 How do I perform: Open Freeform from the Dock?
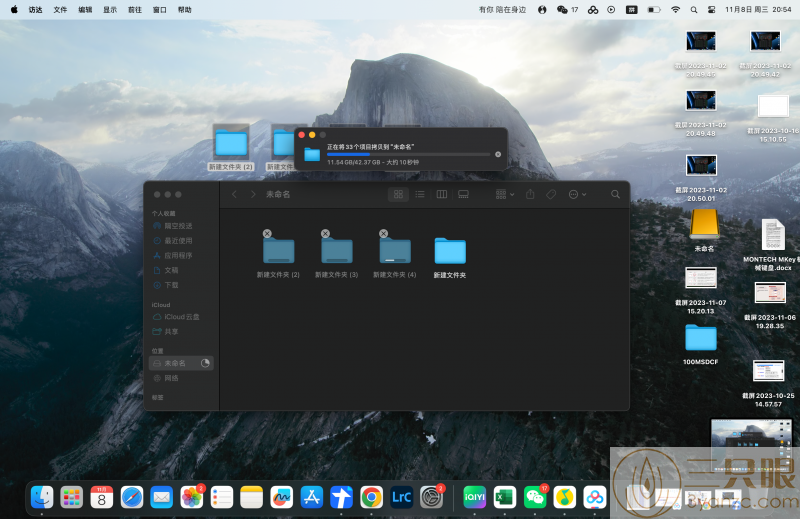(x=282, y=497)
